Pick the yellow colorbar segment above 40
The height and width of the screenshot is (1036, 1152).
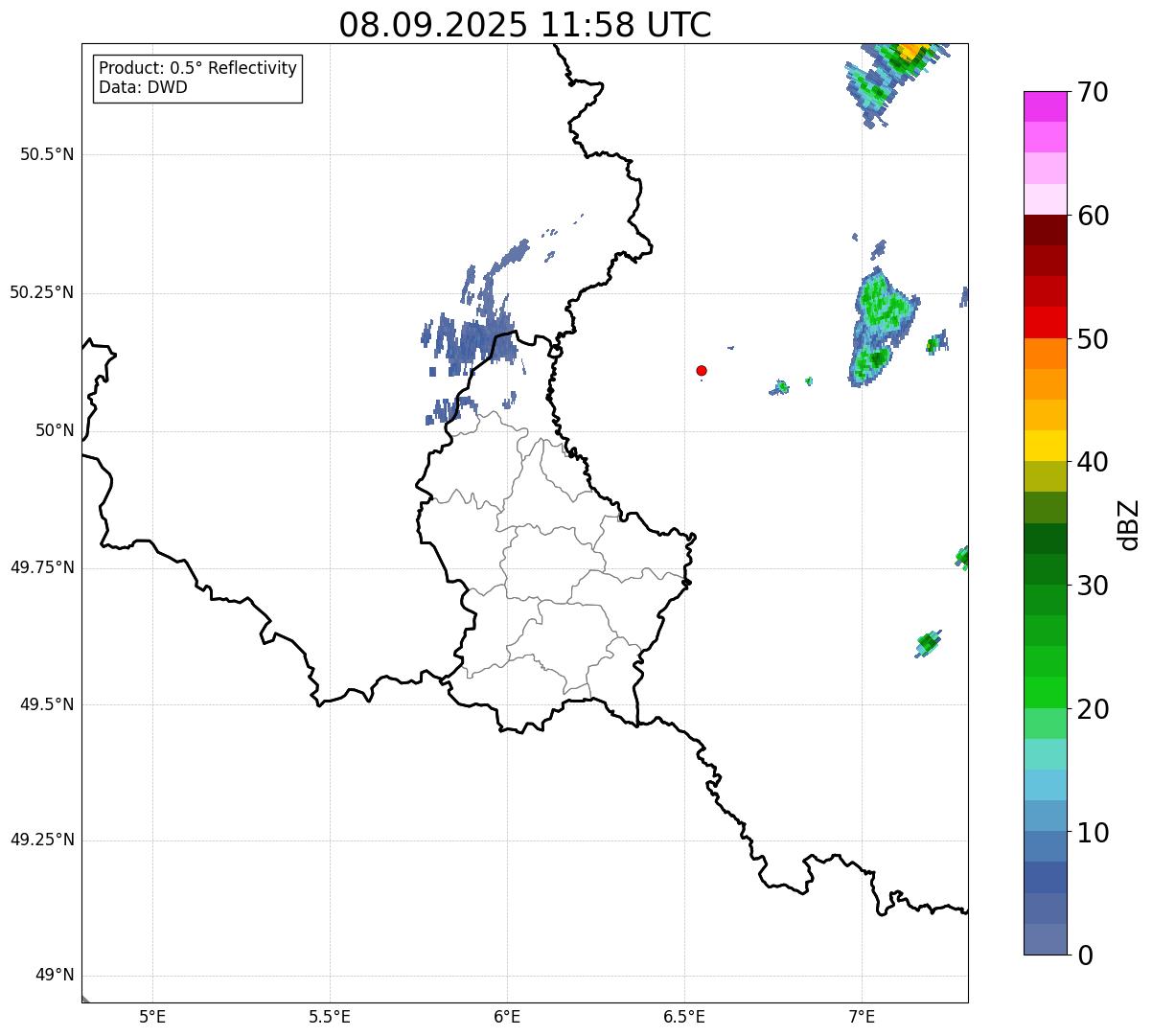[1045, 446]
